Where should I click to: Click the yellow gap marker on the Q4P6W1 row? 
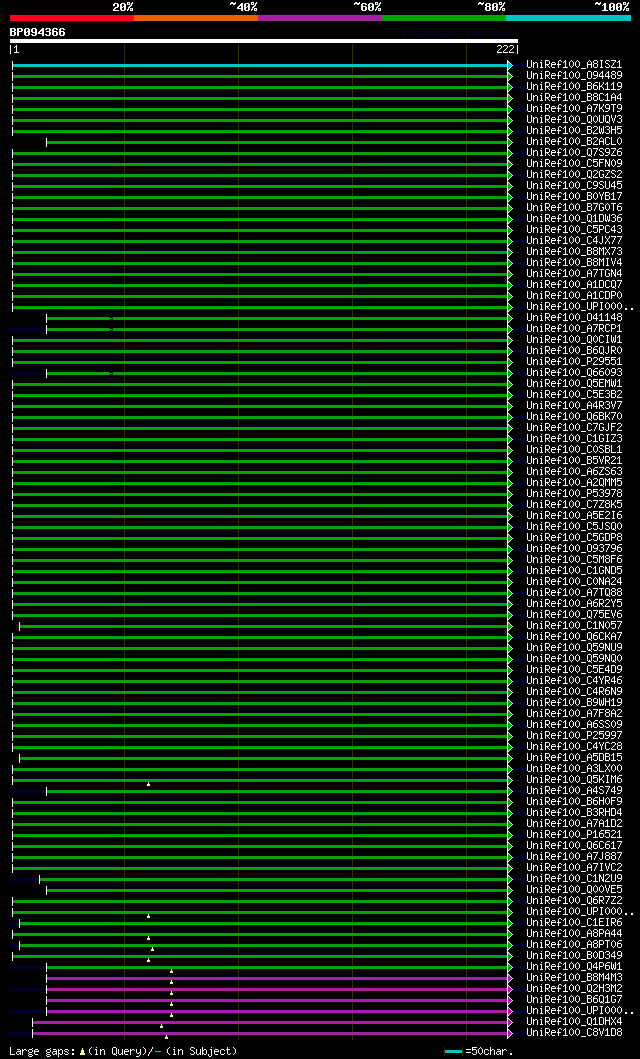171,971
